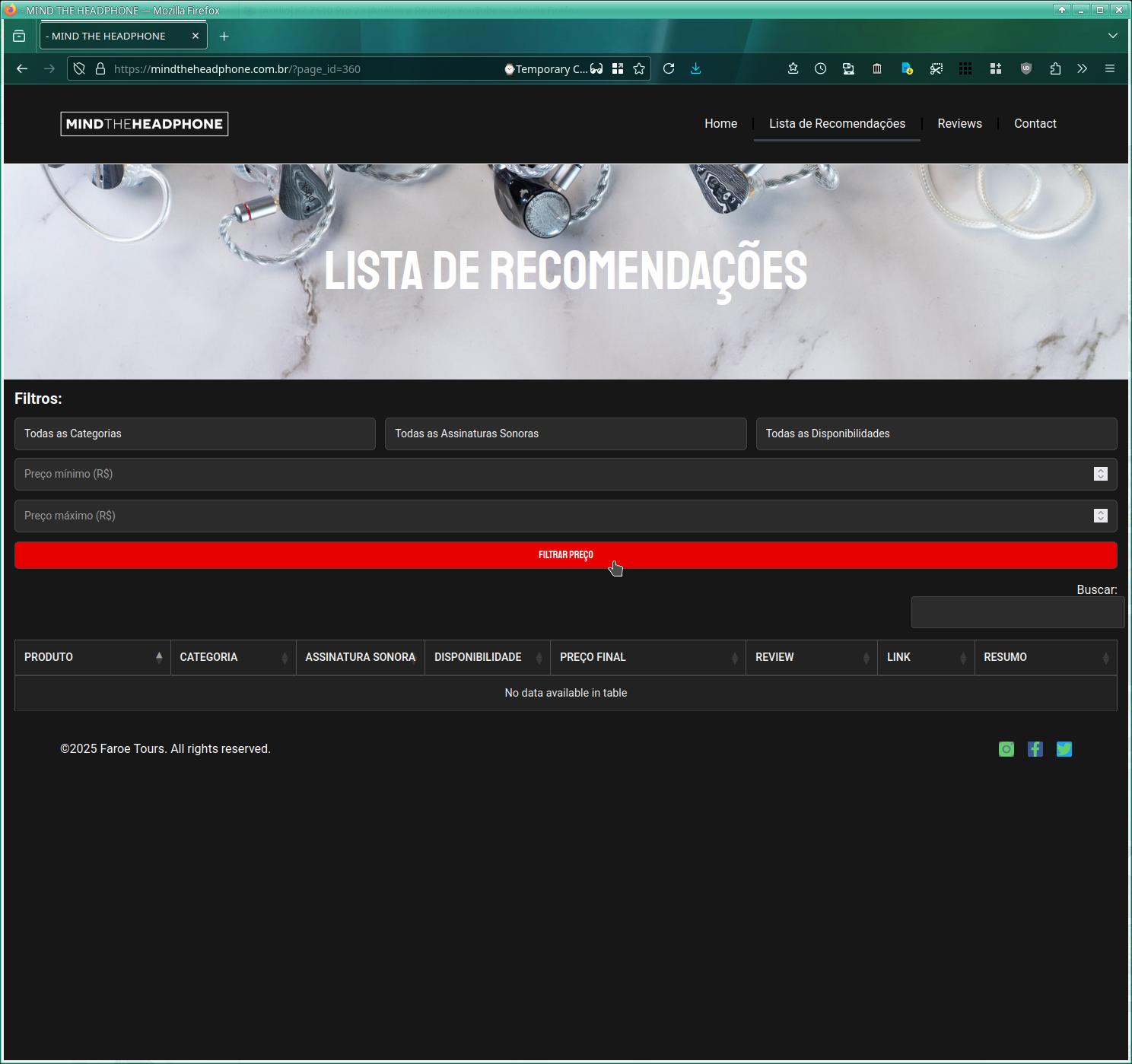Open Todas as Assinaturas Sonoras selector
The height and width of the screenshot is (1064, 1132).
click(x=565, y=434)
